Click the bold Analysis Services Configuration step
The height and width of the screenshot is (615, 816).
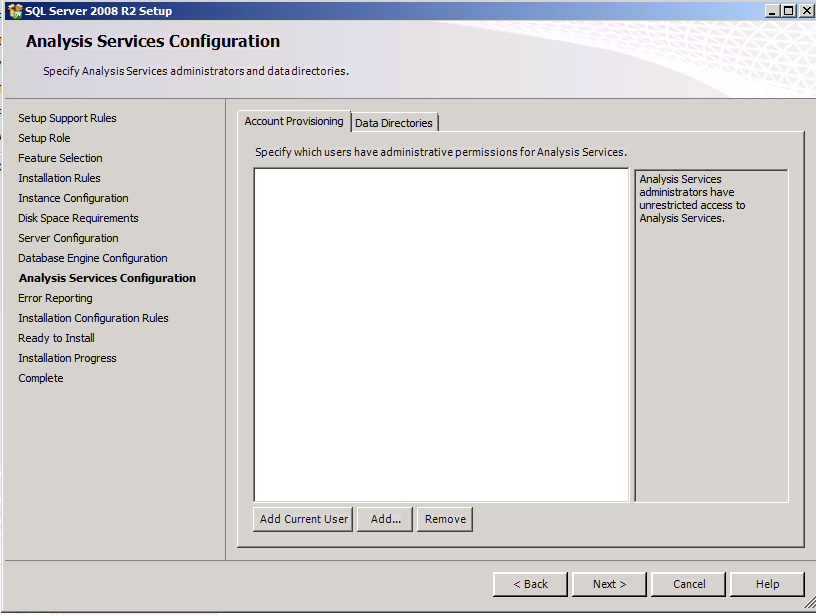107,278
